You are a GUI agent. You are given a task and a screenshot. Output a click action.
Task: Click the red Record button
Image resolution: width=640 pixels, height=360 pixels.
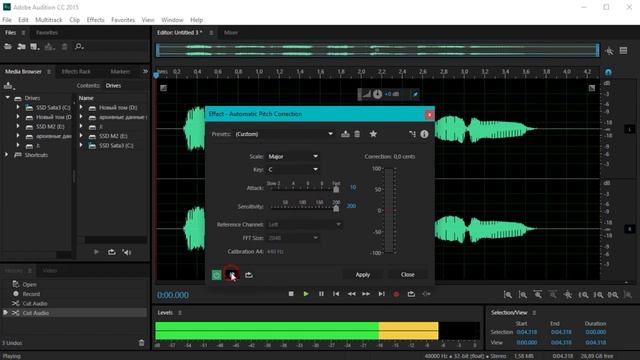396,294
